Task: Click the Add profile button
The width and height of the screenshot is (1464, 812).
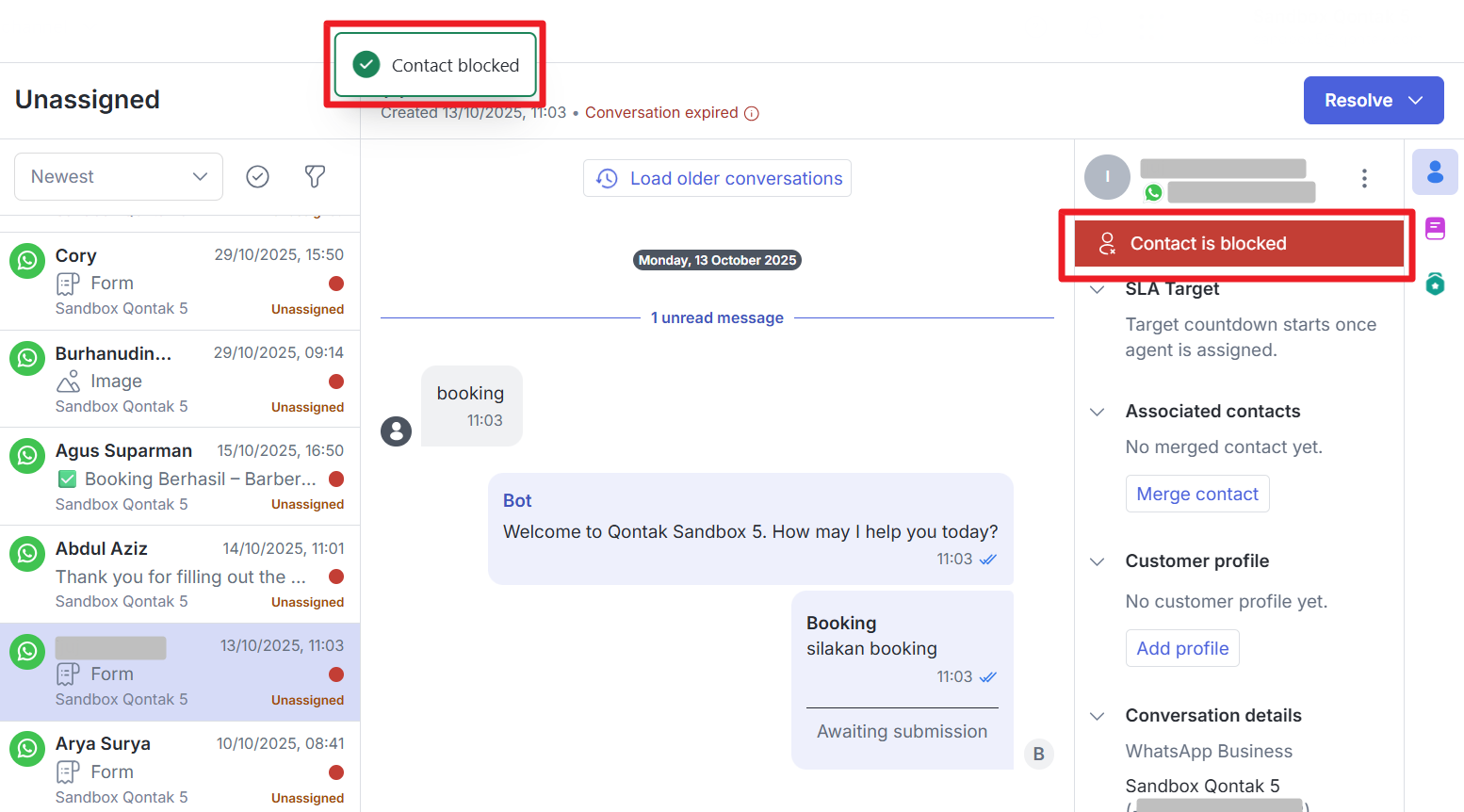Action: point(1182,648)
